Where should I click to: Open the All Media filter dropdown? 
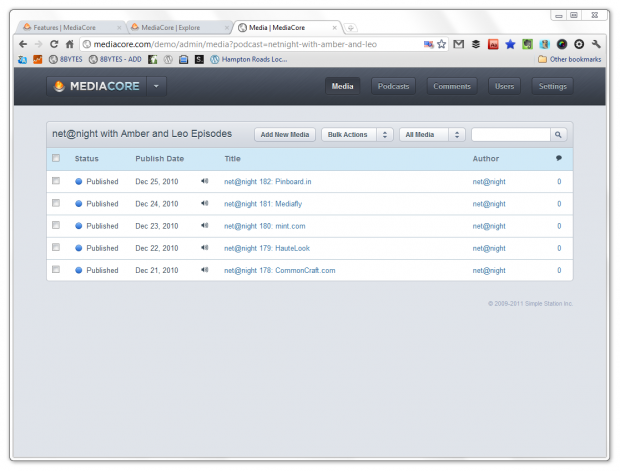tap(432, 135)
